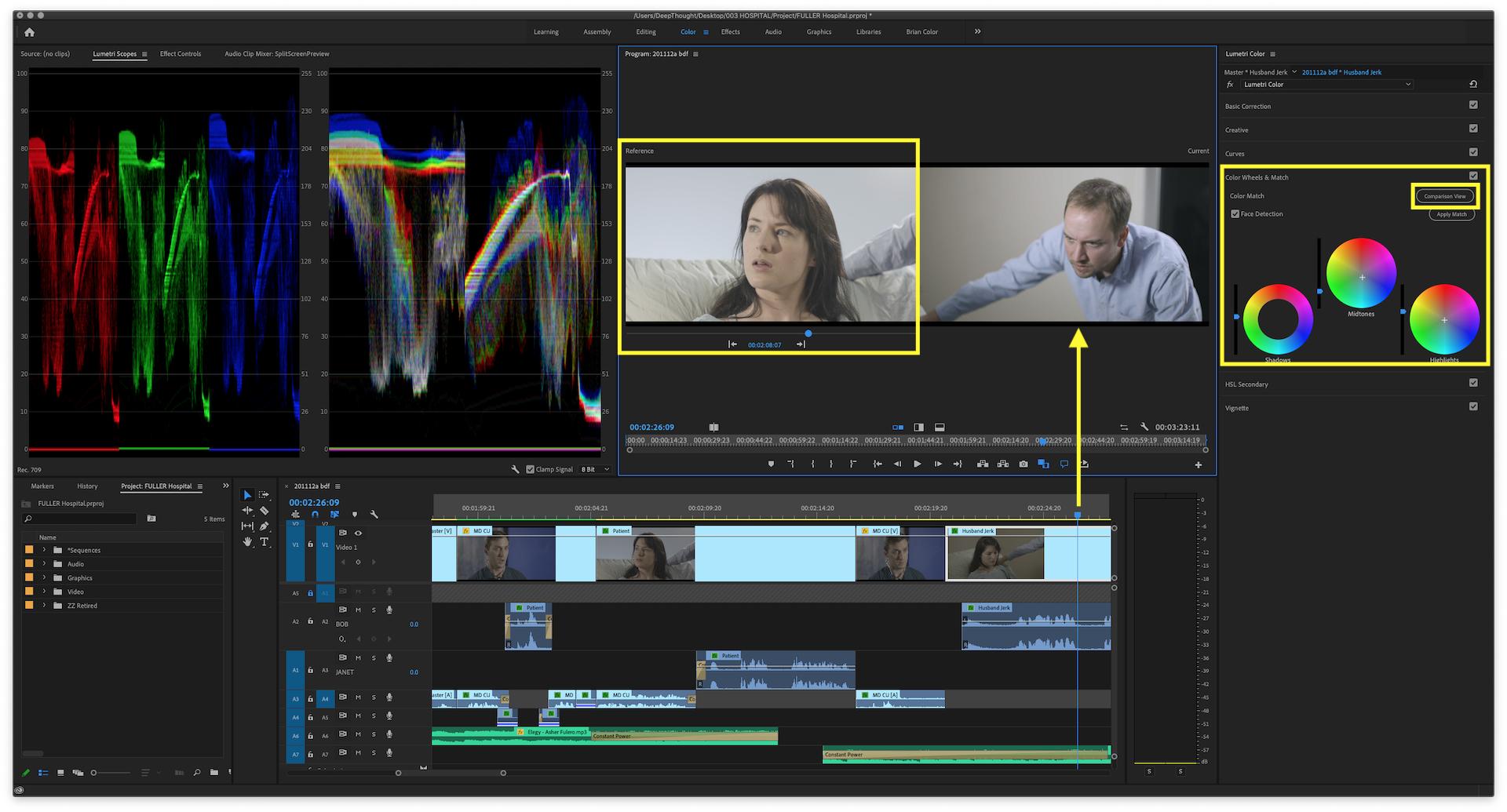
Task: Click Swap Sides icon in comparison view
Action: (1124, 427)
